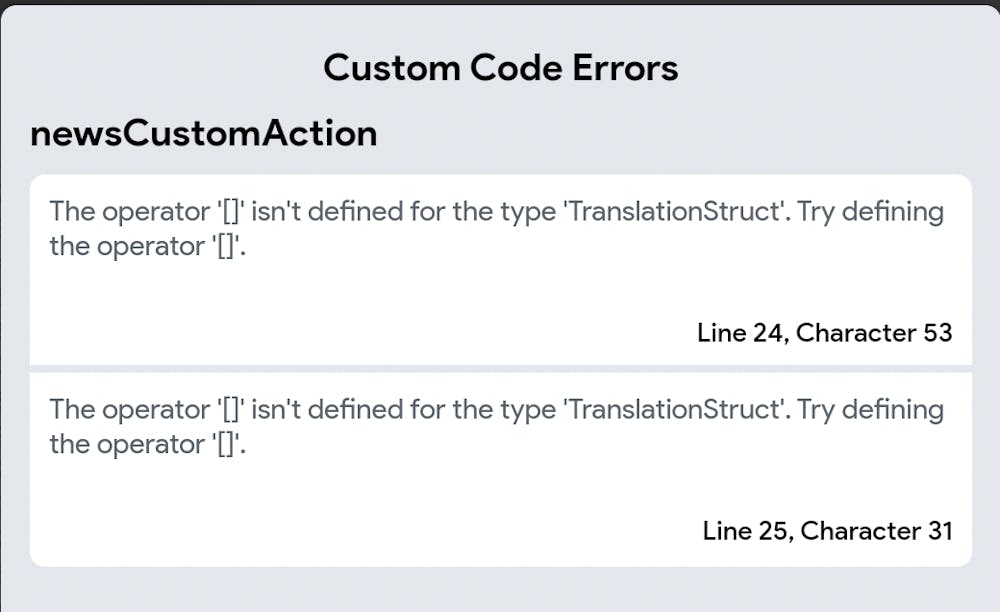Image resolution: width=1000 pixels, height=612 pixels.
Task: Open the Line 24, Character 53 location
Action: coord(824,333)
